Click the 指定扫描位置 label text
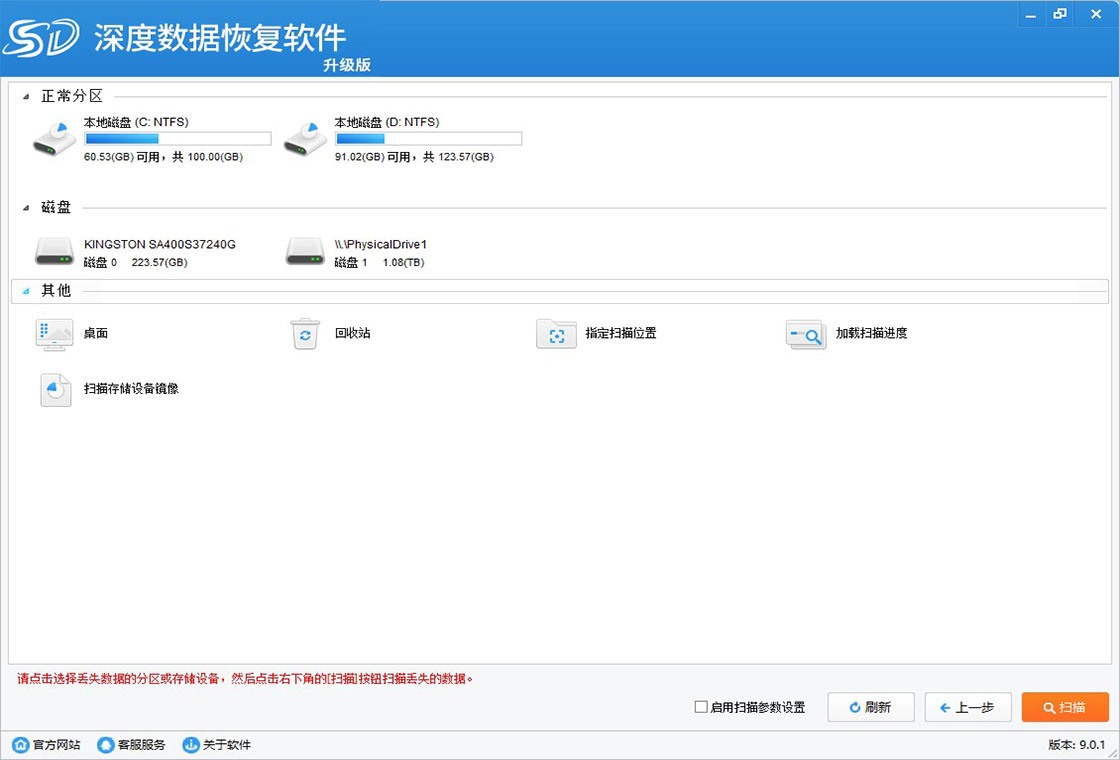 click(x=621, y=334)
